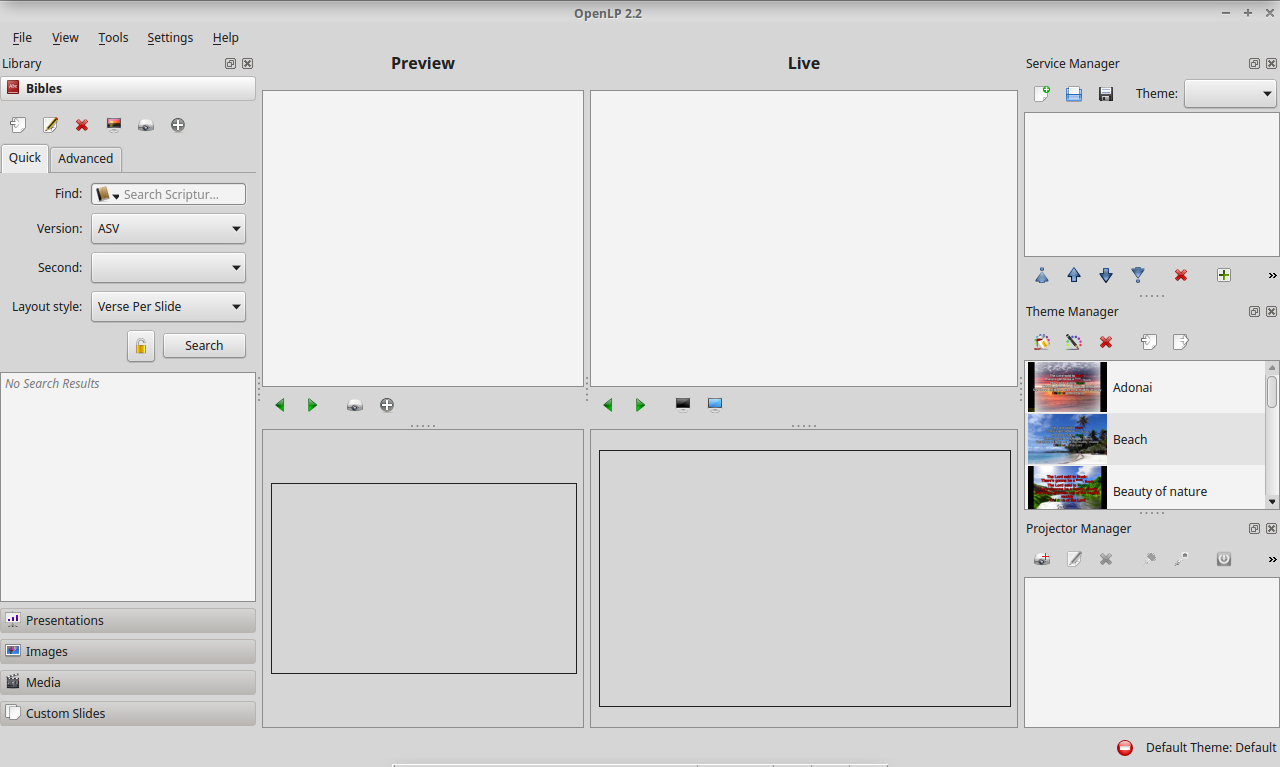Send the Preview slide to Live via the projector icon
The image size is (1280, 767).
(x=355, y=405)
